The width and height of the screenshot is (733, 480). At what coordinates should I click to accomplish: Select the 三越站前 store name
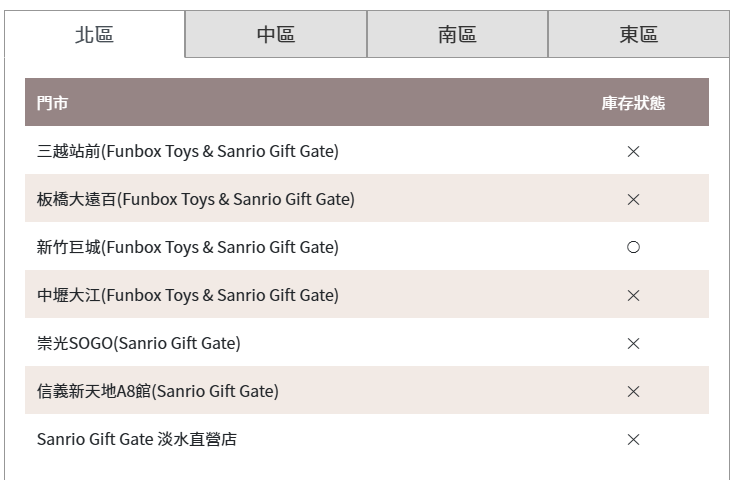click(188, 151)
